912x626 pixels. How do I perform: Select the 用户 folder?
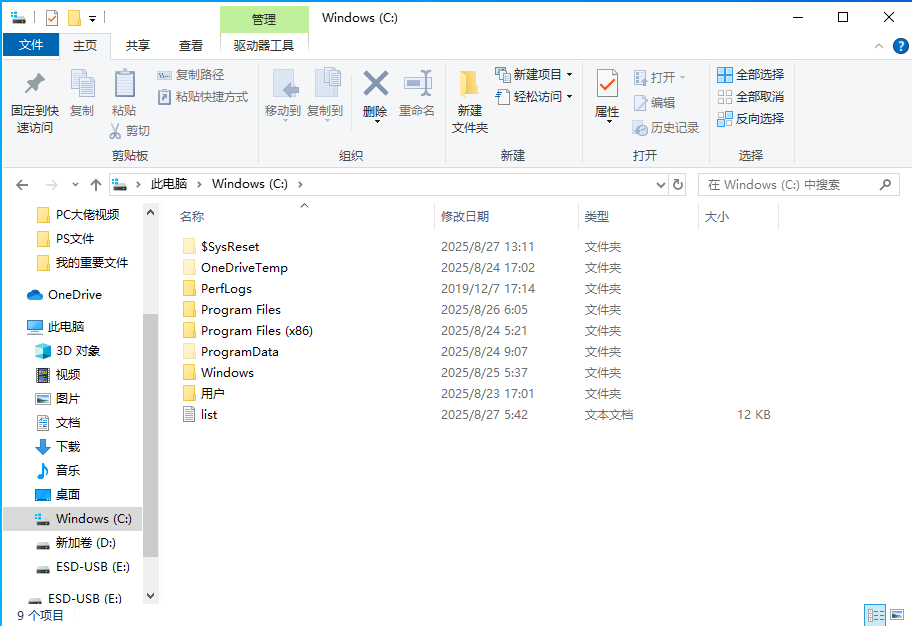pos(212,393)
